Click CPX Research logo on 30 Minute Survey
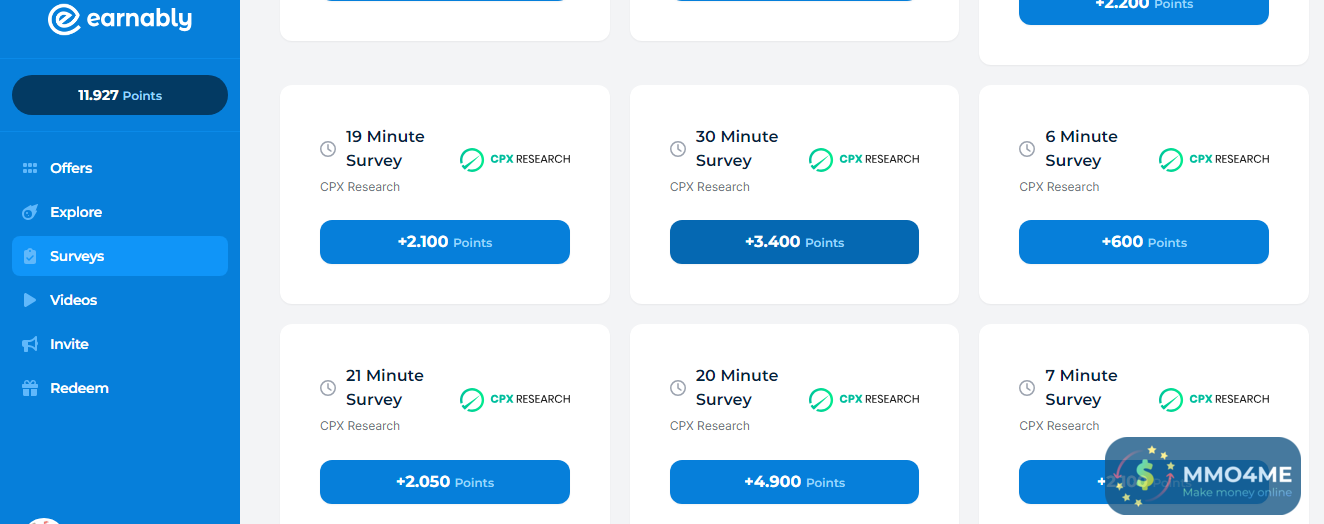The height and width of the screenshot is (524, 1324). pos(863,159)
